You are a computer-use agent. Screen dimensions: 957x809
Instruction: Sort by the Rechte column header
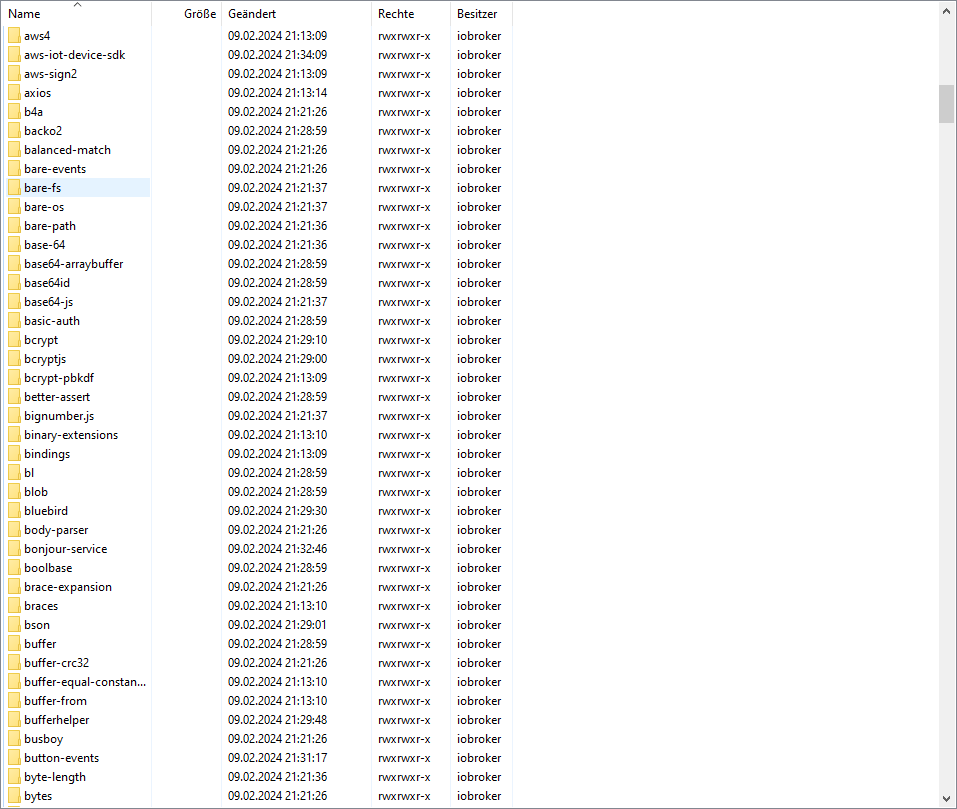point(410,13)
